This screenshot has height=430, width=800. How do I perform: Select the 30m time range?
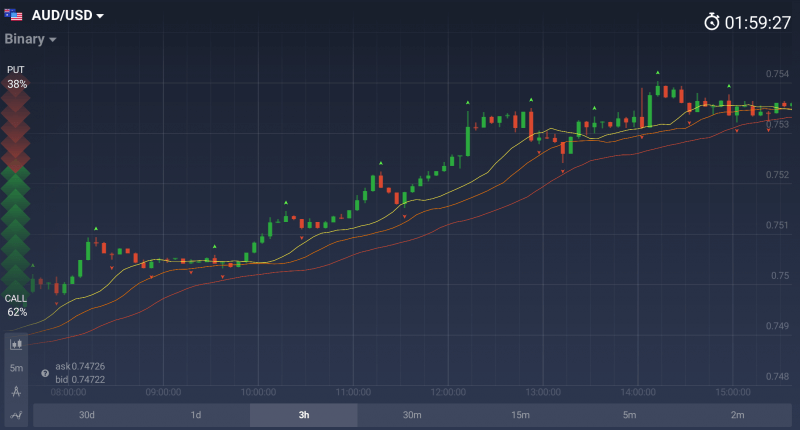point(411,415)
